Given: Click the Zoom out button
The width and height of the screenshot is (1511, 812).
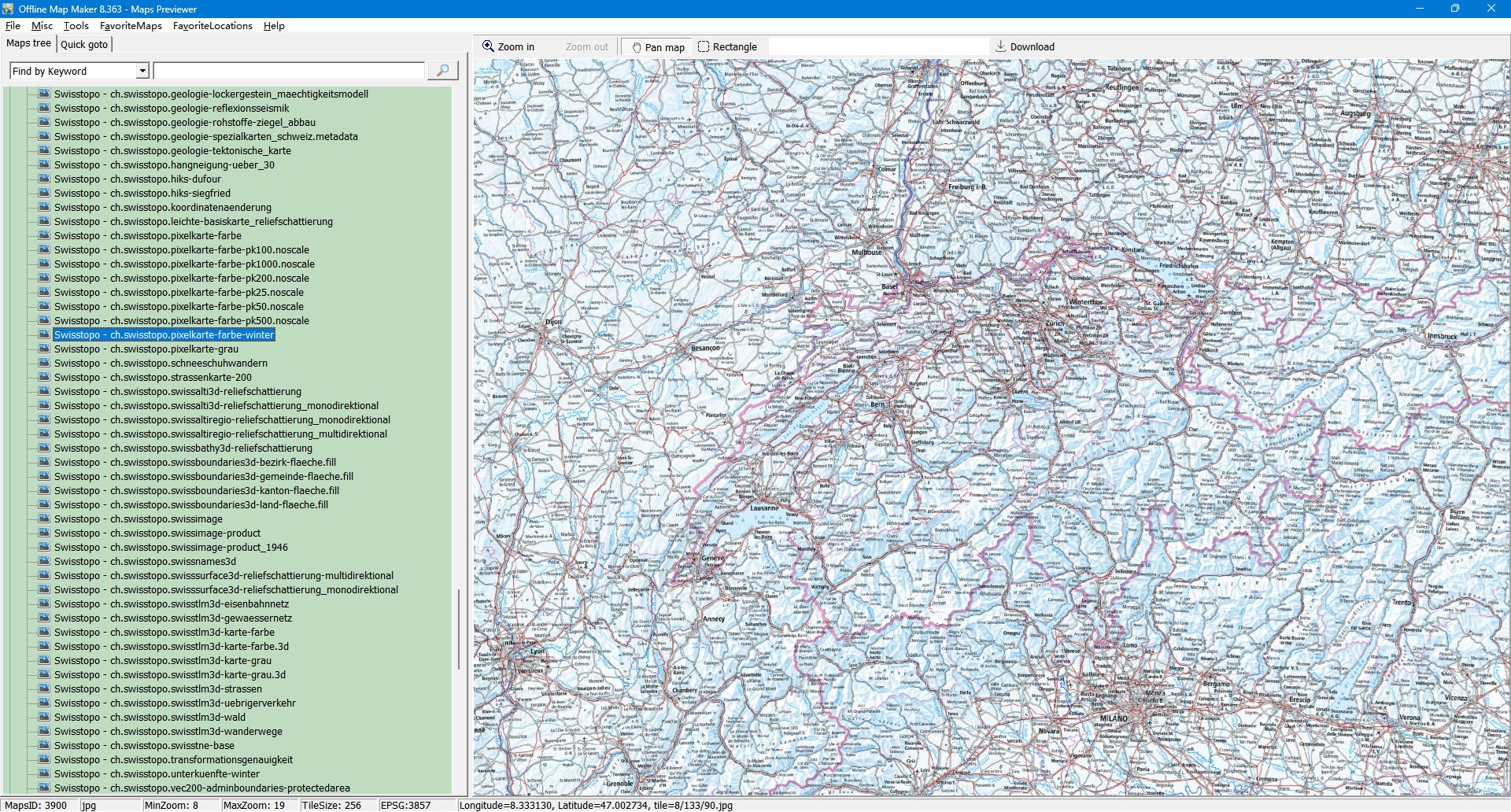Looking at the screenshot, I should click(x=586, y=47).
